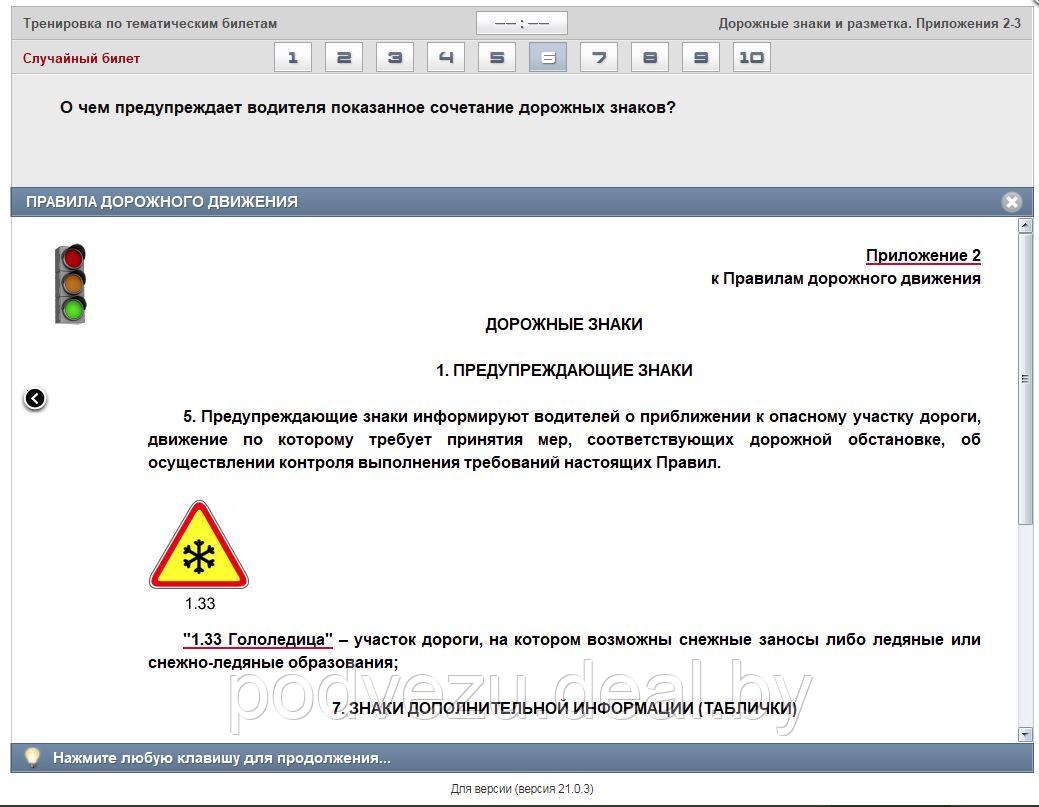Screen dimensions: 1039x807
Task: Open question number 9
Action: (701, 58)
